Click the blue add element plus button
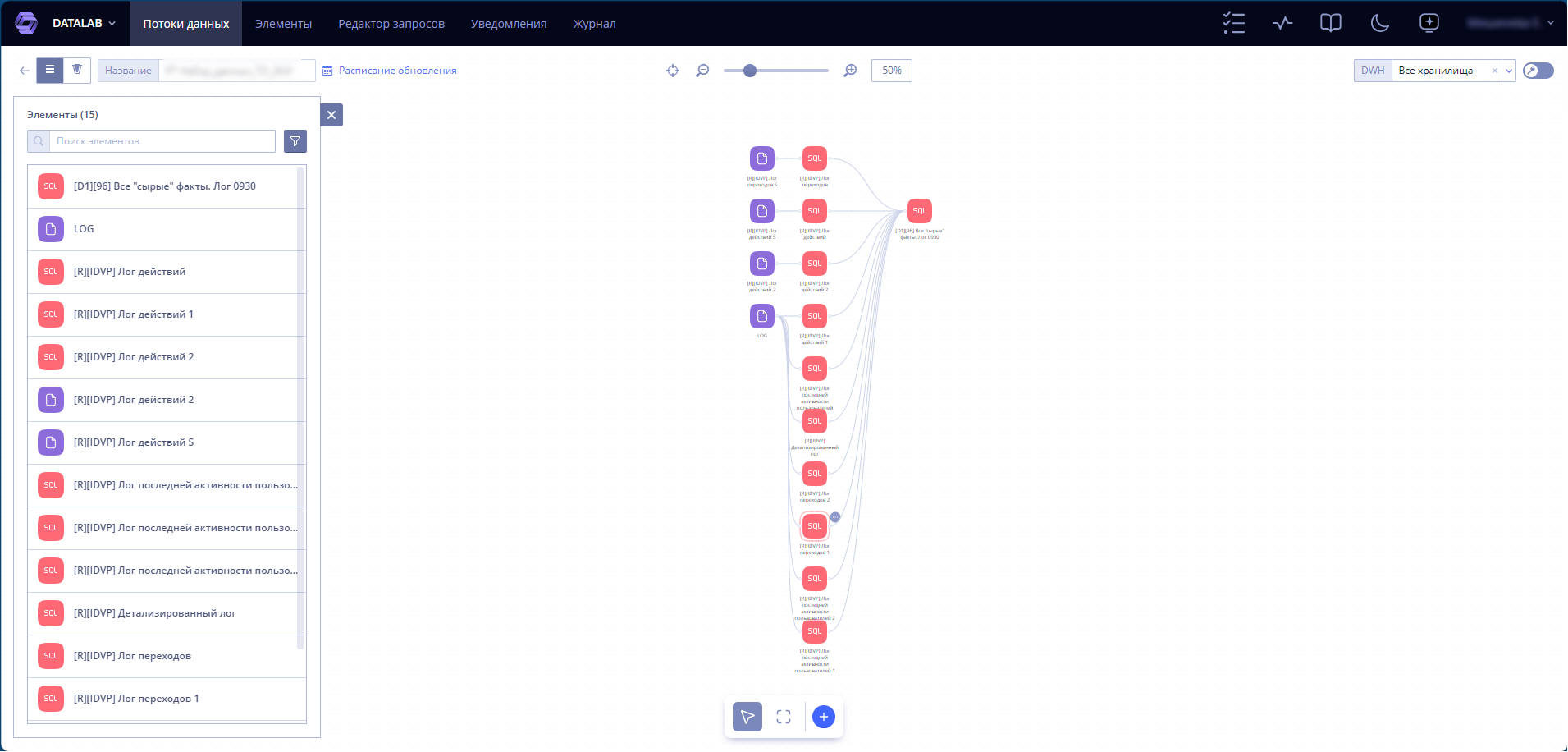Screen dimensions: 1568x752 coord(824,717)
